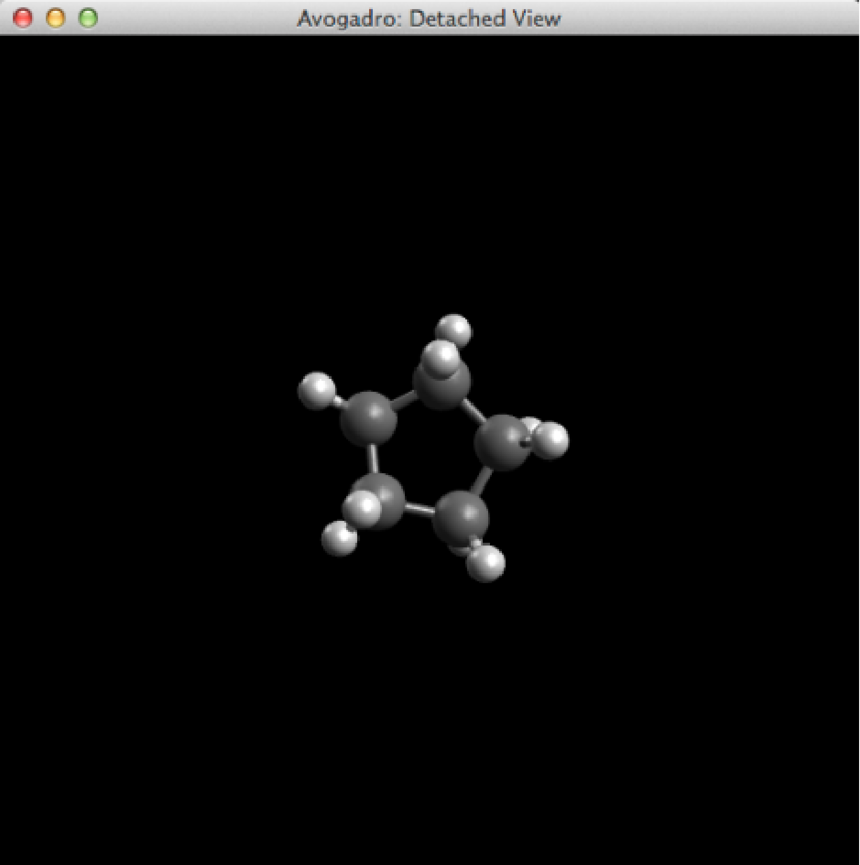Select the hydrogen on the far left

pyautogui.click(x=317, y=390)
